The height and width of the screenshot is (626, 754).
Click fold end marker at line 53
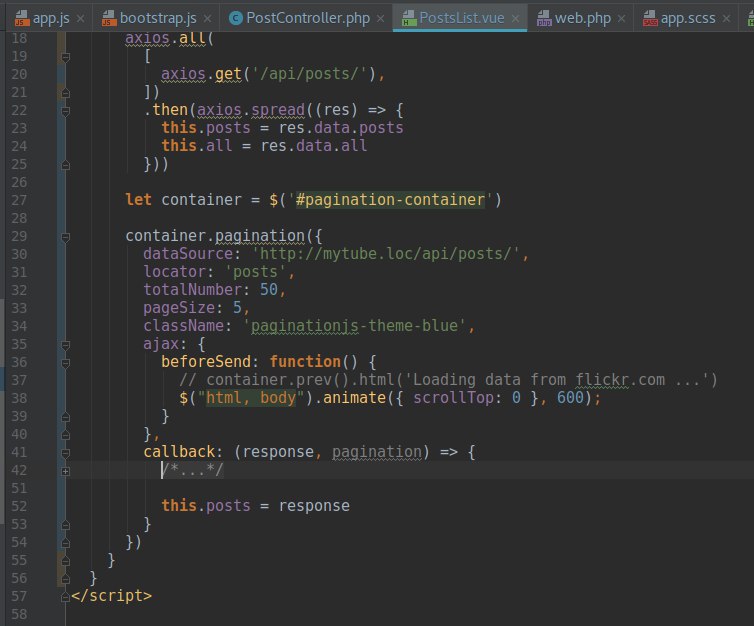[66, 525]
